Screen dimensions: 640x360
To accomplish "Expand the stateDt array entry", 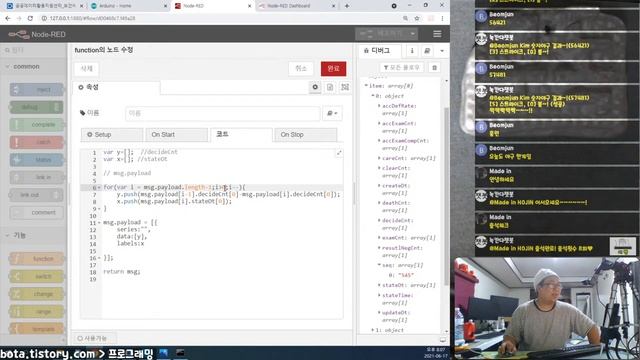I will (x=379, y=285).
